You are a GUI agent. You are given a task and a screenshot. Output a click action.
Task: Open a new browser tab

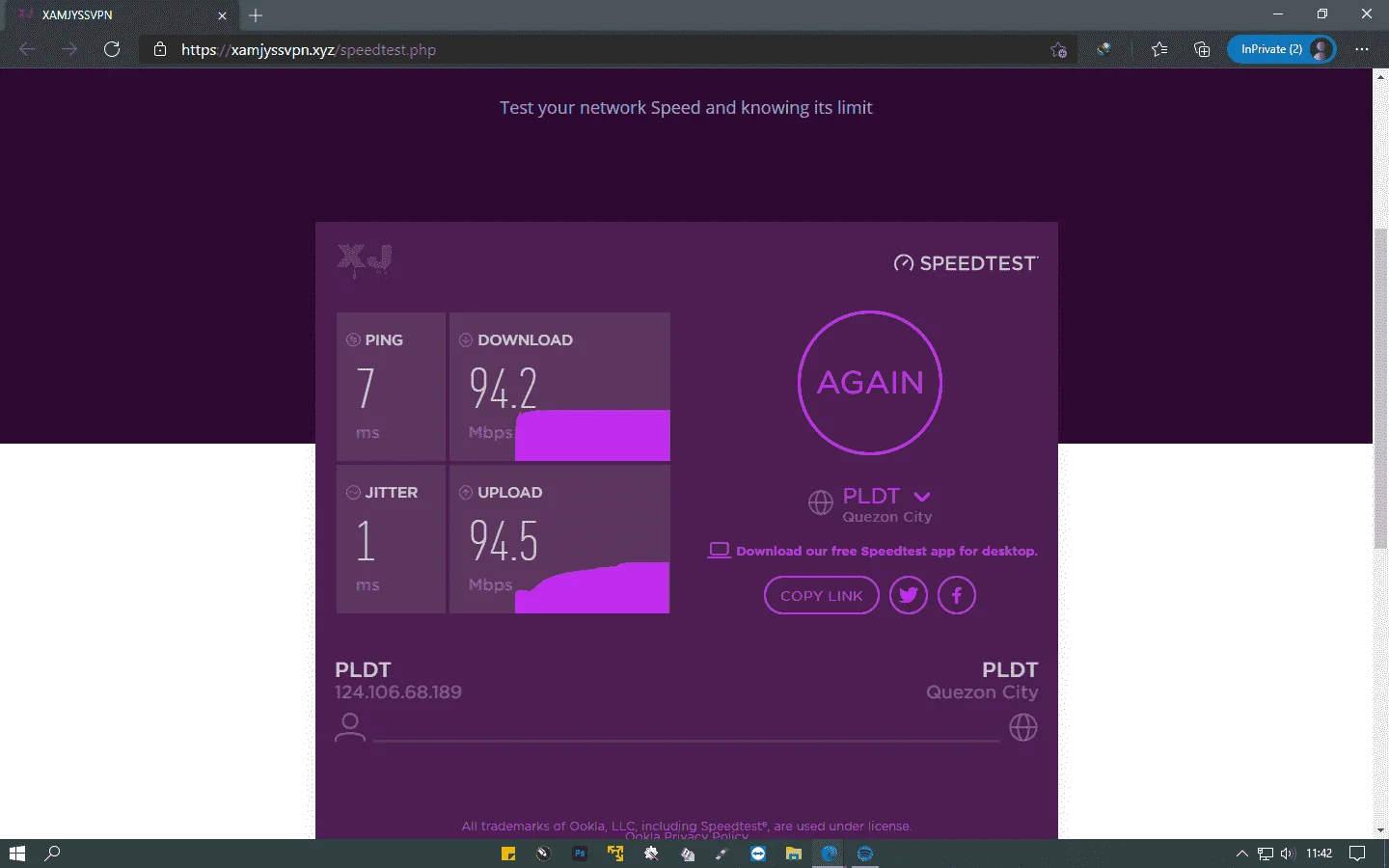click(256, 15)
